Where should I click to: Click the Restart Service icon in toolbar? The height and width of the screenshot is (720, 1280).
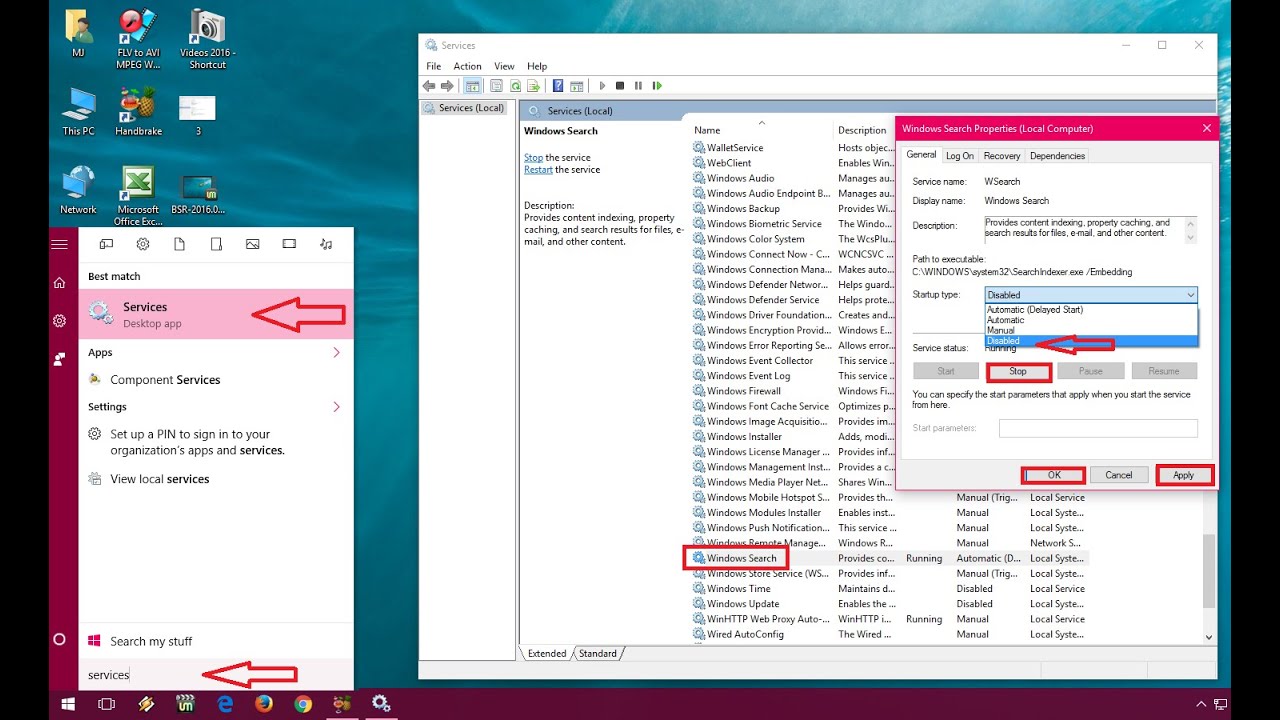click(657, 86)
